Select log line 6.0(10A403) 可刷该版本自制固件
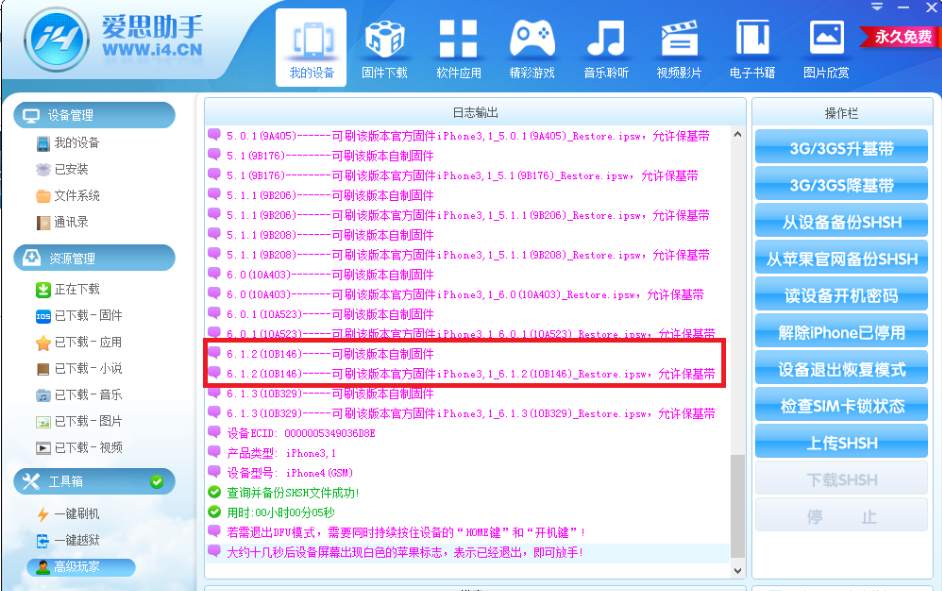The width and height of the screenshot is (942, 591). [x=330, y=274]
